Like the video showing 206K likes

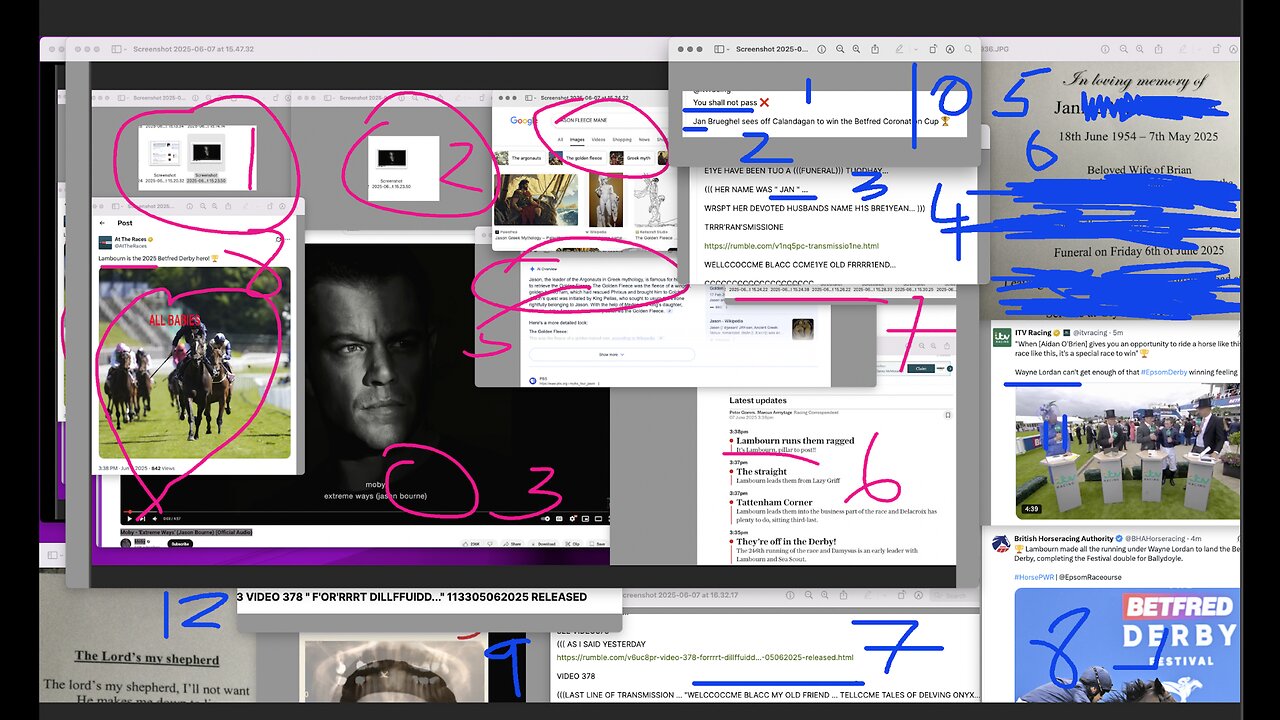[473, 544]
